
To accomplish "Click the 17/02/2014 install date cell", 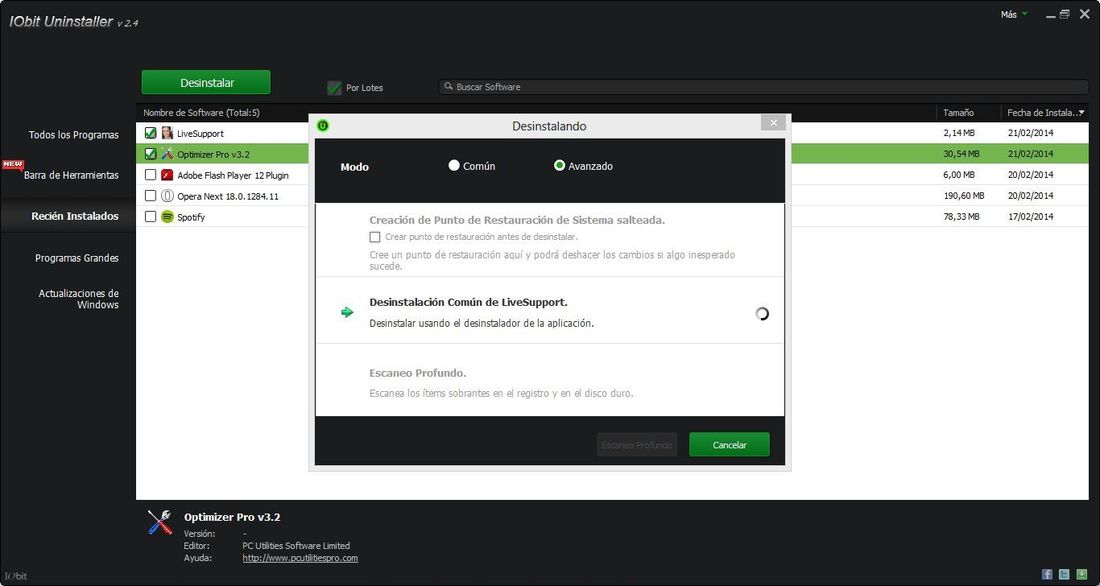I will click(1031, 217).
